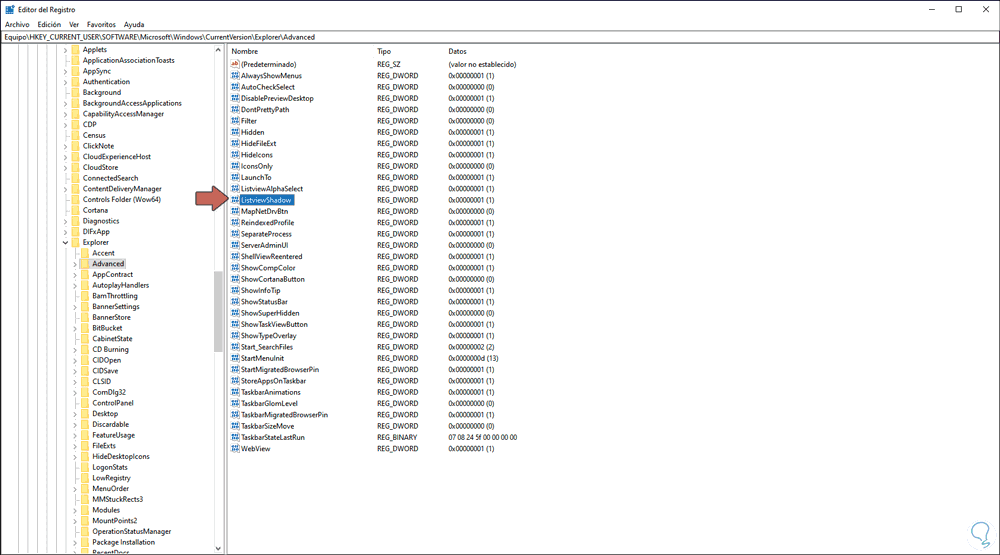Select the DisablePreviewDesktop DWORD icon

(x=235, y=98)
